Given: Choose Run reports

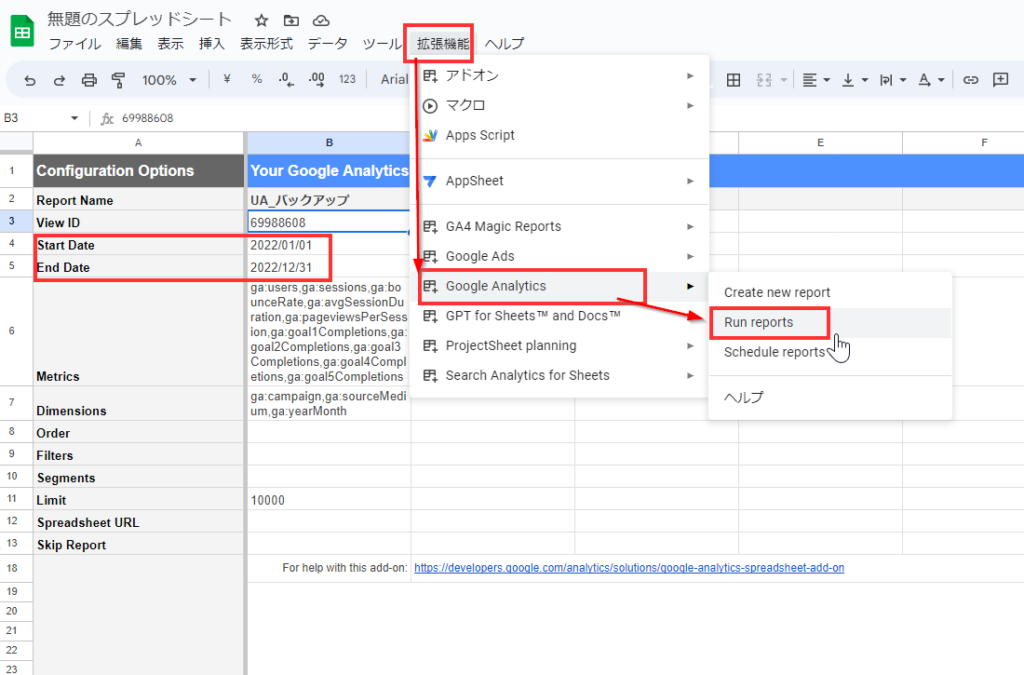Looking at the screenshot, I should pos(830,322).
